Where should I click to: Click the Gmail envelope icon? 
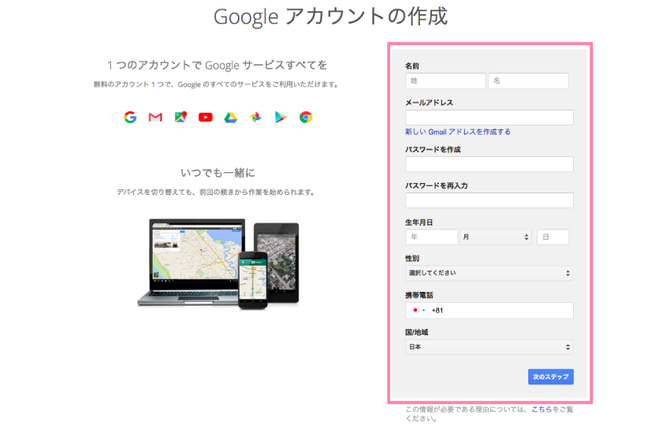[155, 117]
